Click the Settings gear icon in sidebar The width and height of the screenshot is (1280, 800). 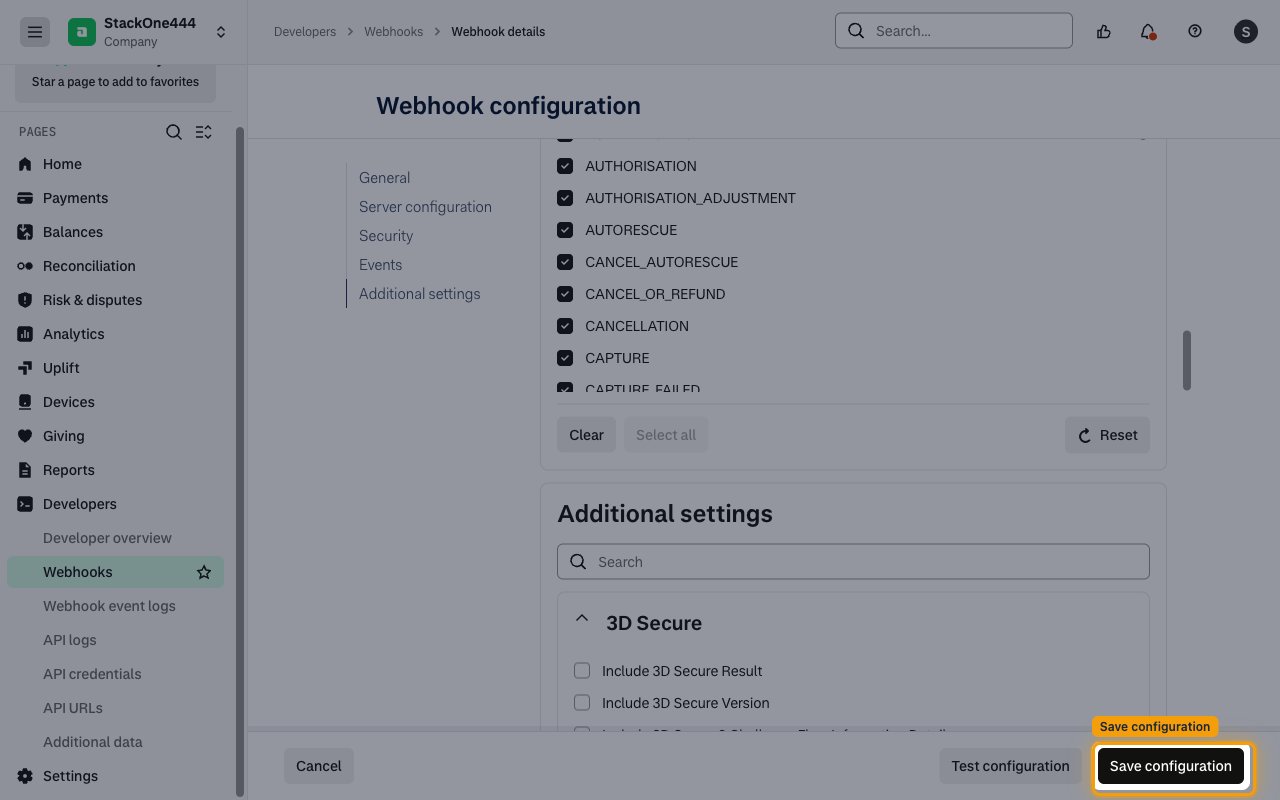25,776
